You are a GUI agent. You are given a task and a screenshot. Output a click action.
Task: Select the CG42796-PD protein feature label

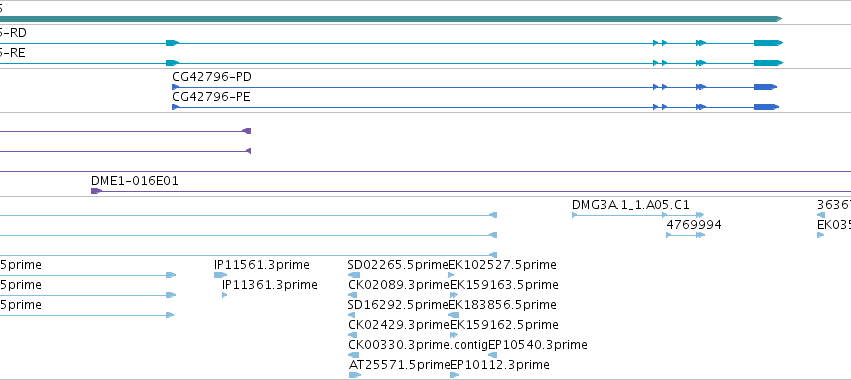212,77
